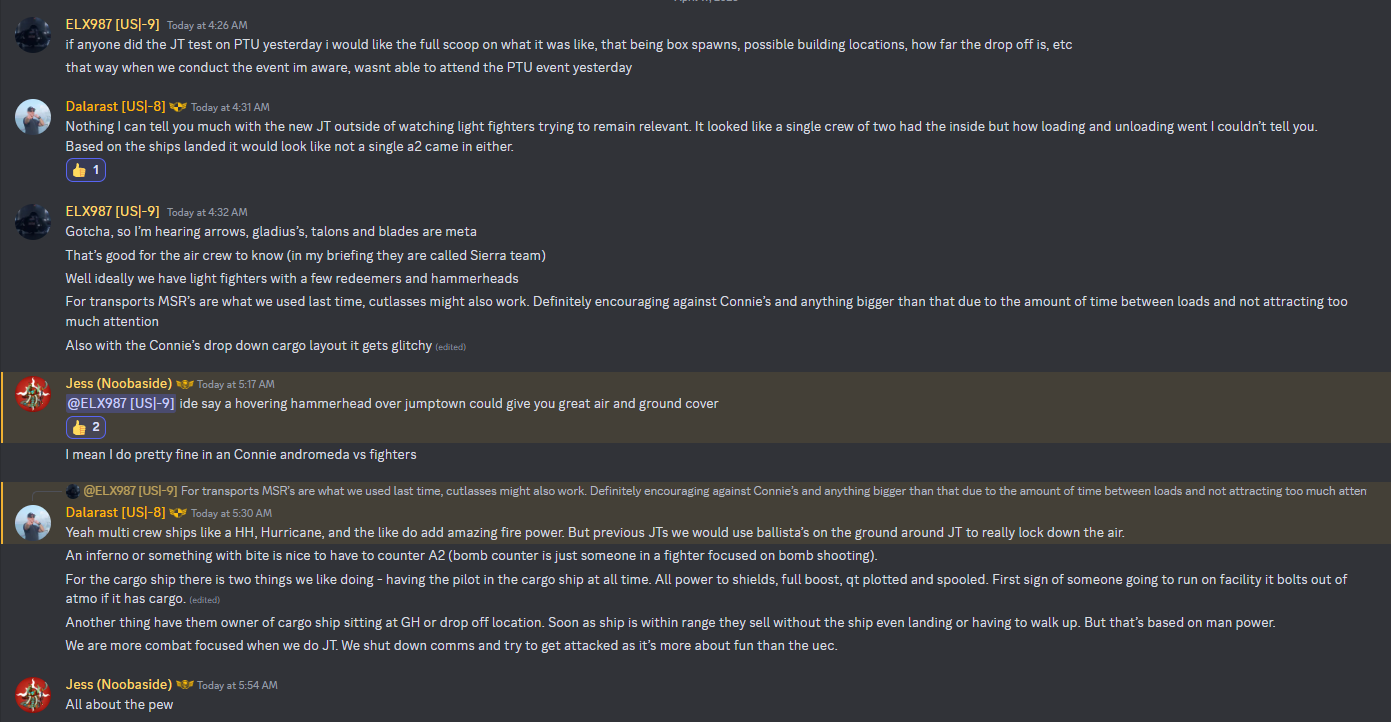The height and width of the screenshot is (722, 1391).
Task: Click the "Today at 5:17 AM" timestamp
Action: point(235,384)
